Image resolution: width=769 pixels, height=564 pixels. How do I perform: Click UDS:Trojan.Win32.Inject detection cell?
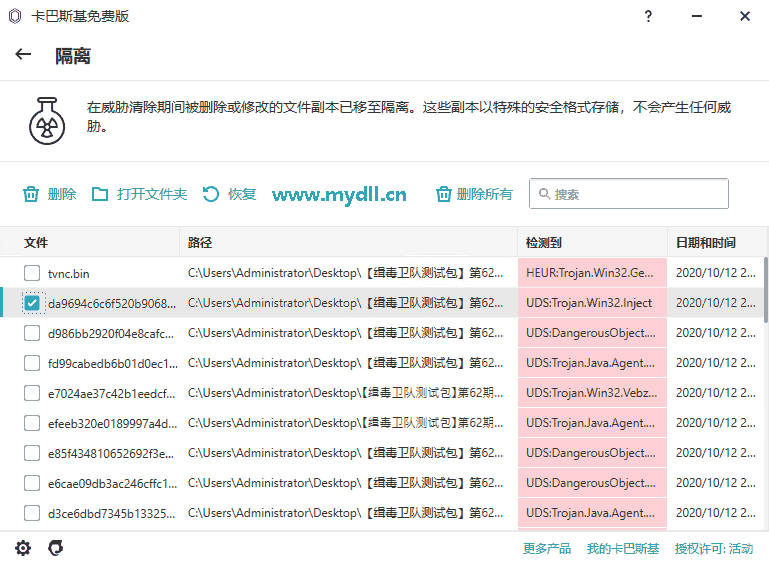click(592, 303)
